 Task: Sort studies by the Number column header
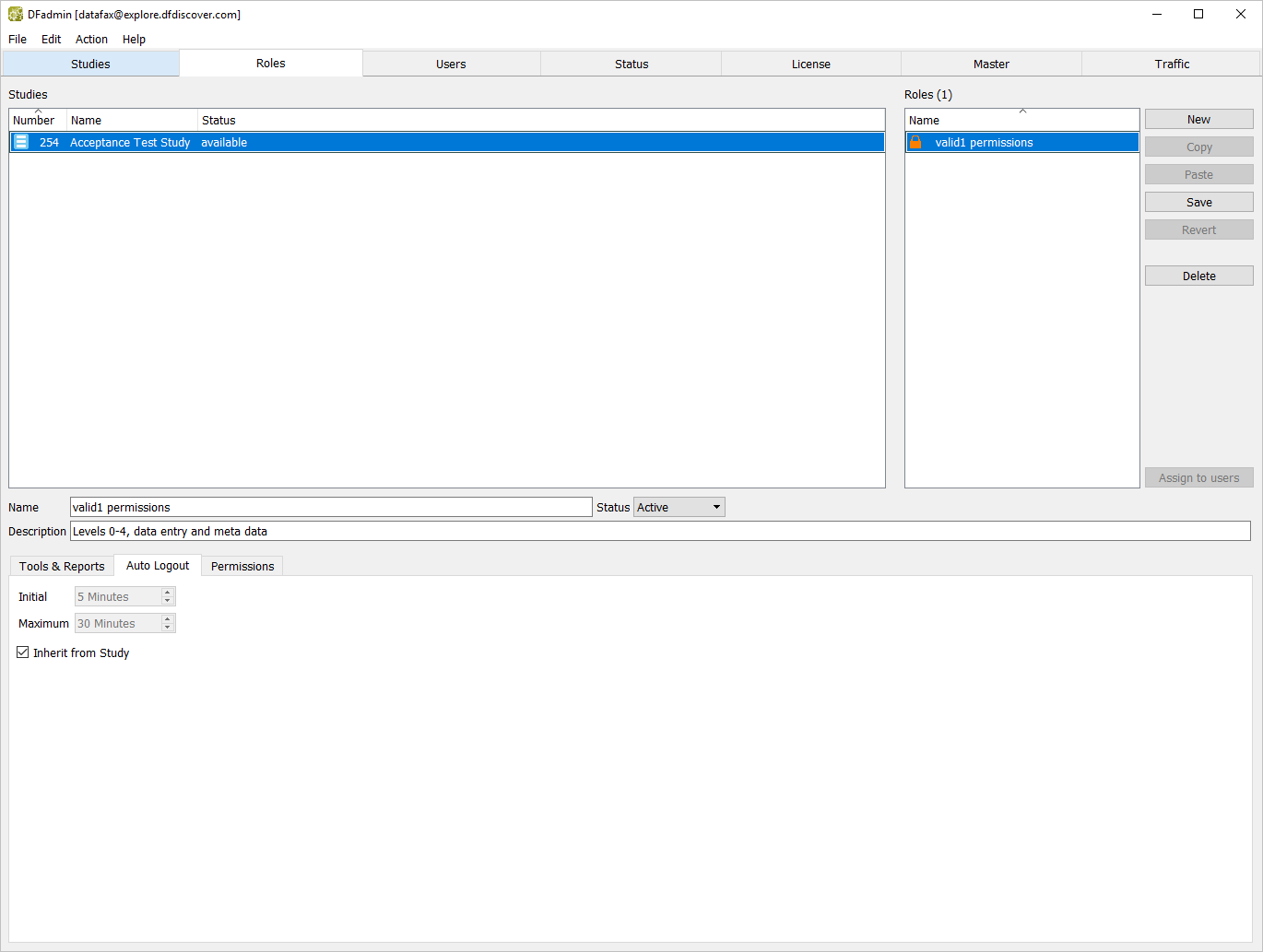point(34,120)
